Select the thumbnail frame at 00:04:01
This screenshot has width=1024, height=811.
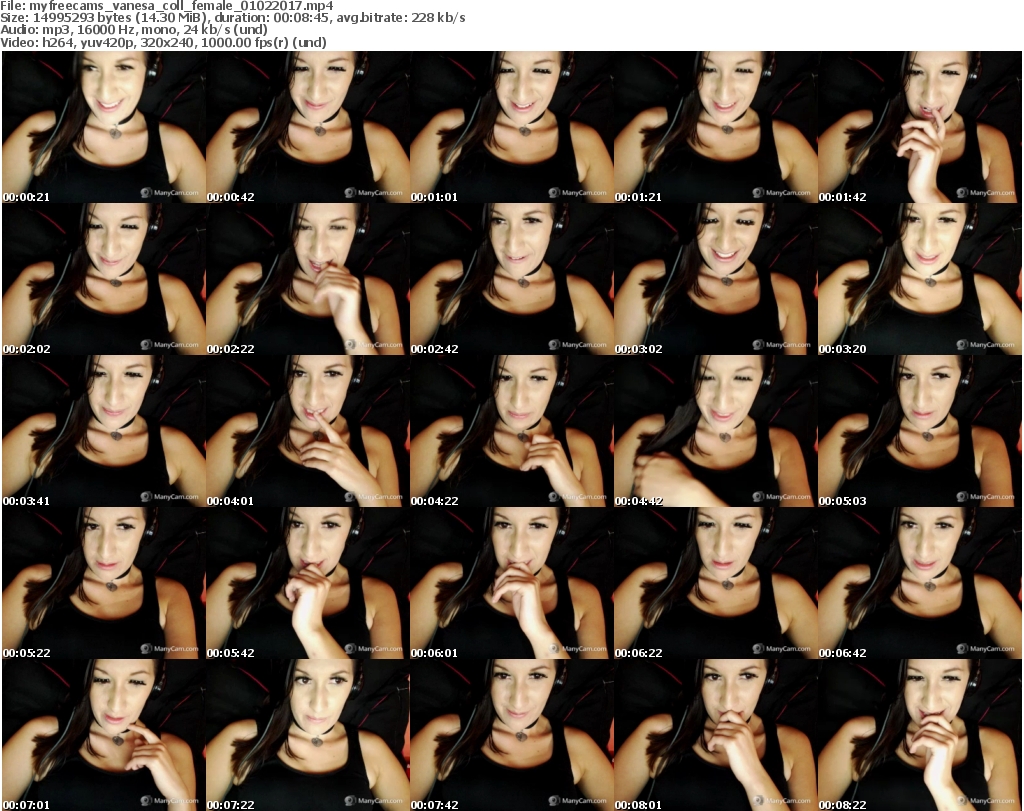[308, 432]
